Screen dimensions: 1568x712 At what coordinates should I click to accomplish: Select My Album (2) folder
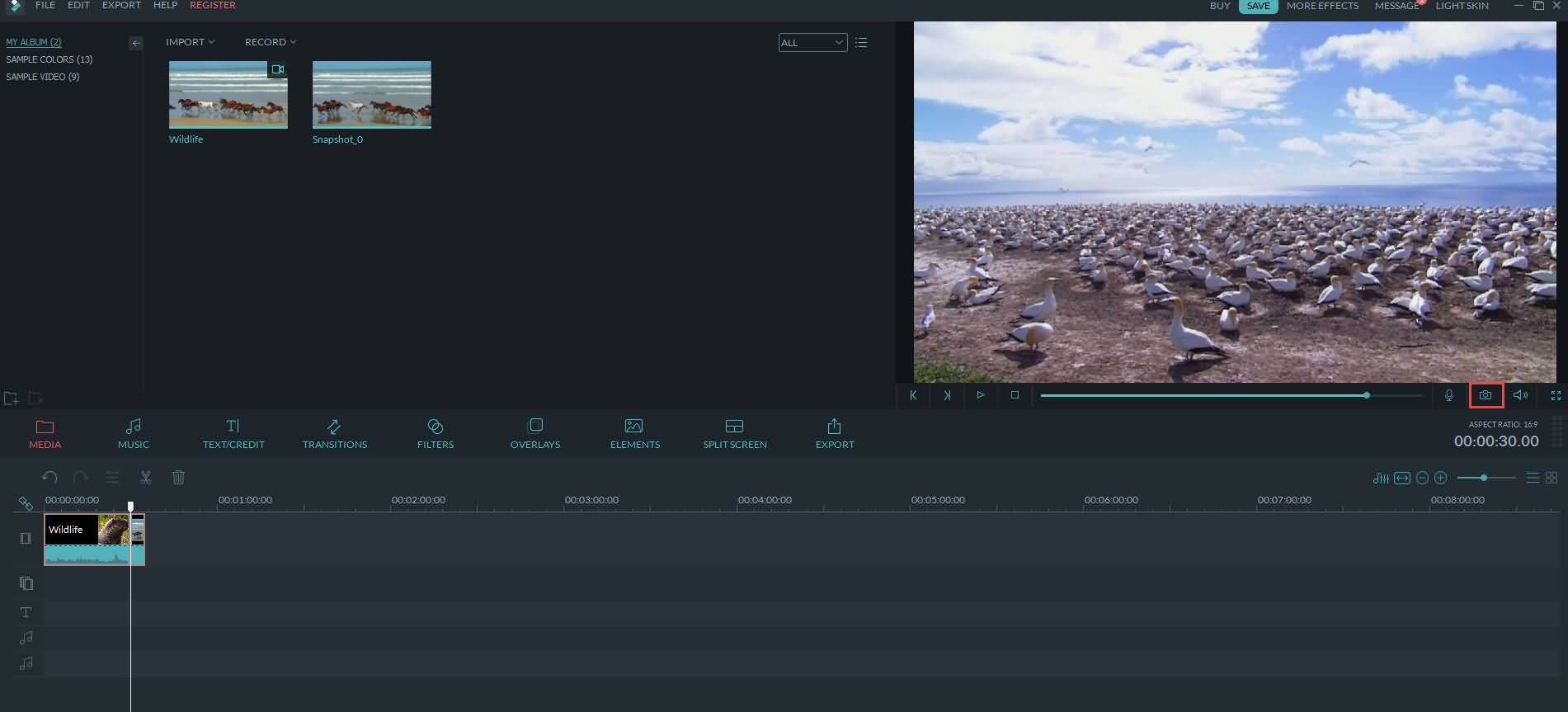click(34, 42)
